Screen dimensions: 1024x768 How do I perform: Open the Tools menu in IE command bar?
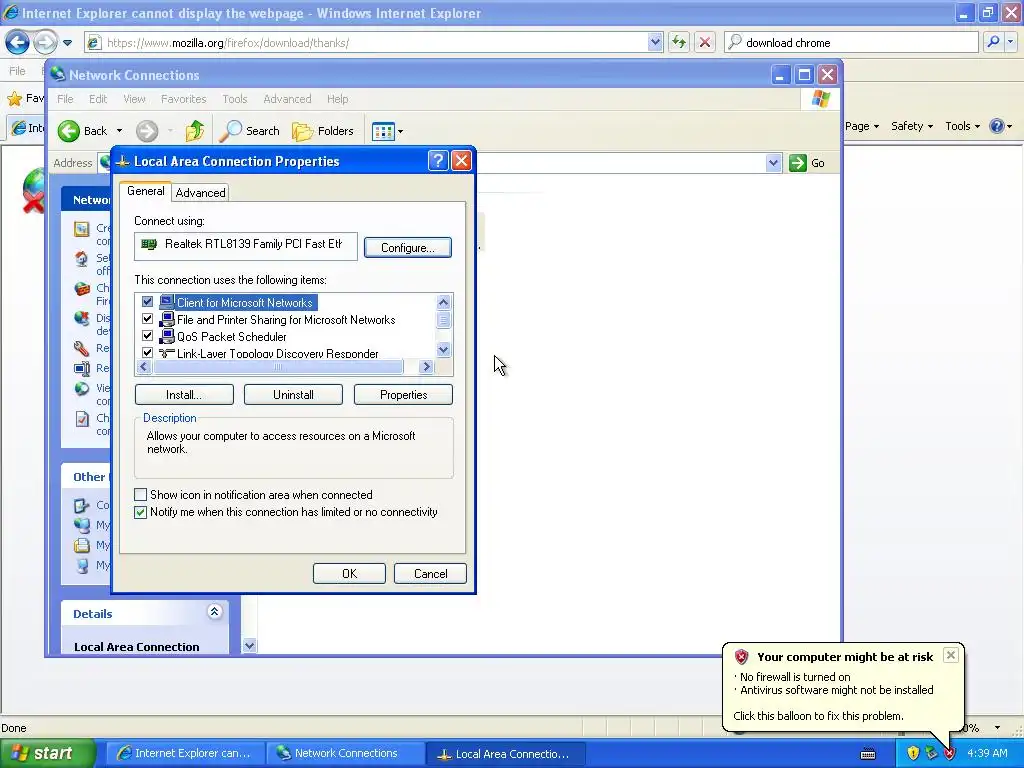[x=962, y=126]
